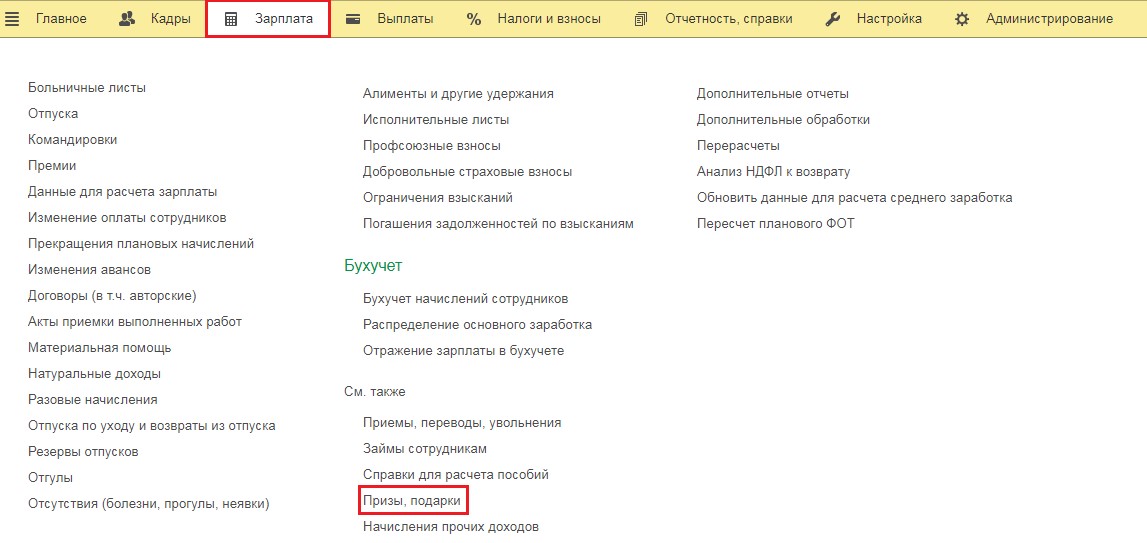Go to Премии
Screen dimensions: 1147x543
click(x=52, y=166)
